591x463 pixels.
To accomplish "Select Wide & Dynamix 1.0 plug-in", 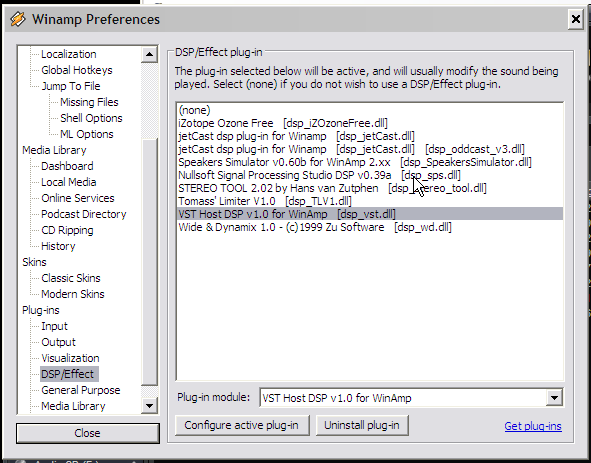I will (370, 227).
